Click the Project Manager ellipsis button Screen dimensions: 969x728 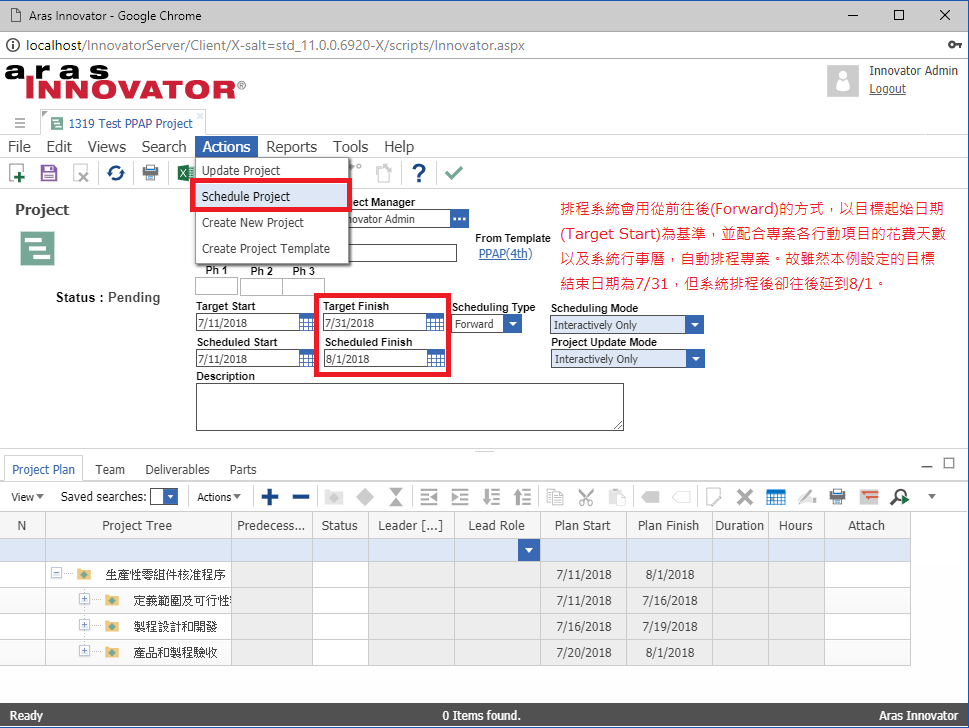click(x=459, y=219)
